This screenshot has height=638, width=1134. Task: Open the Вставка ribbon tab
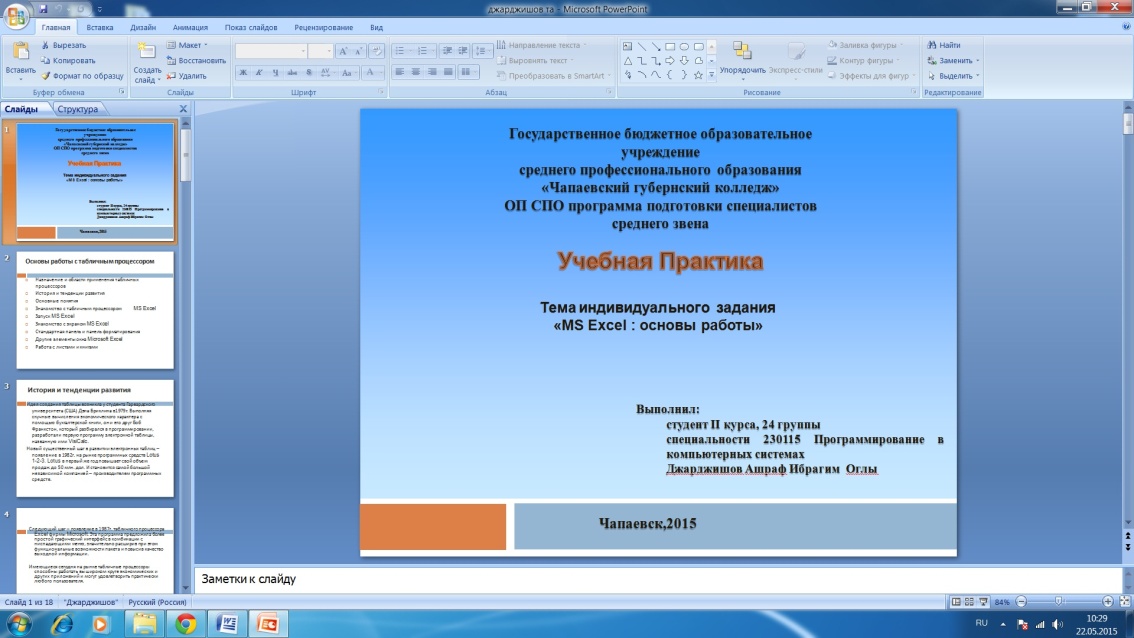100,27
